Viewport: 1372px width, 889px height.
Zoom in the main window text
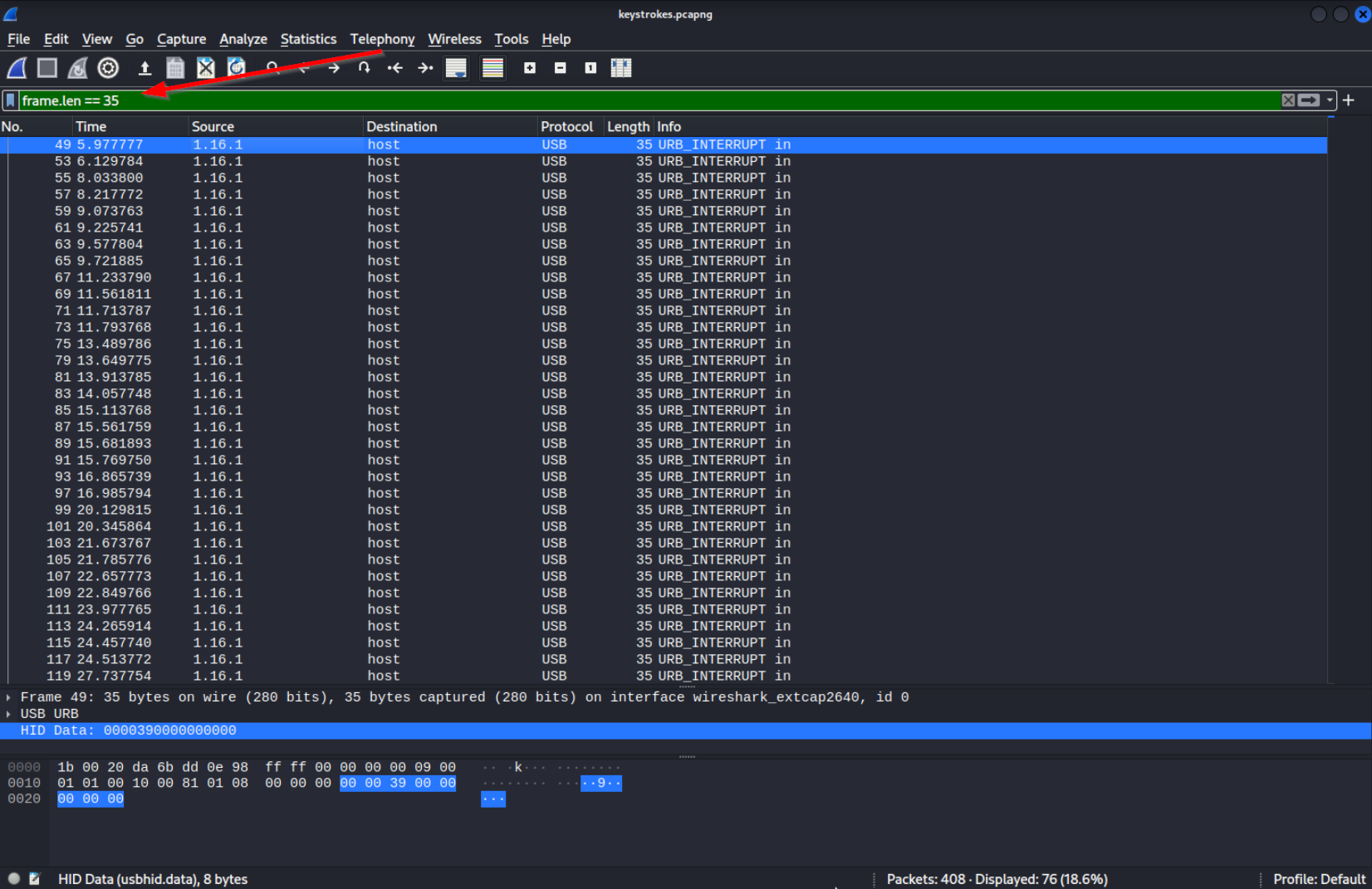pyautogui.click(x=530, y=68)
